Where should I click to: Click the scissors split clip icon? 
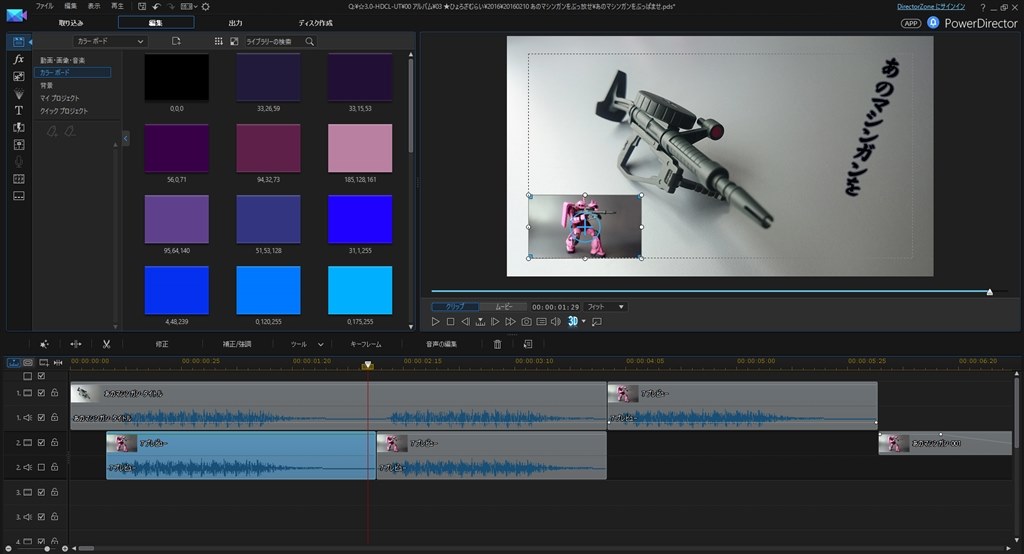coord(106,344)
